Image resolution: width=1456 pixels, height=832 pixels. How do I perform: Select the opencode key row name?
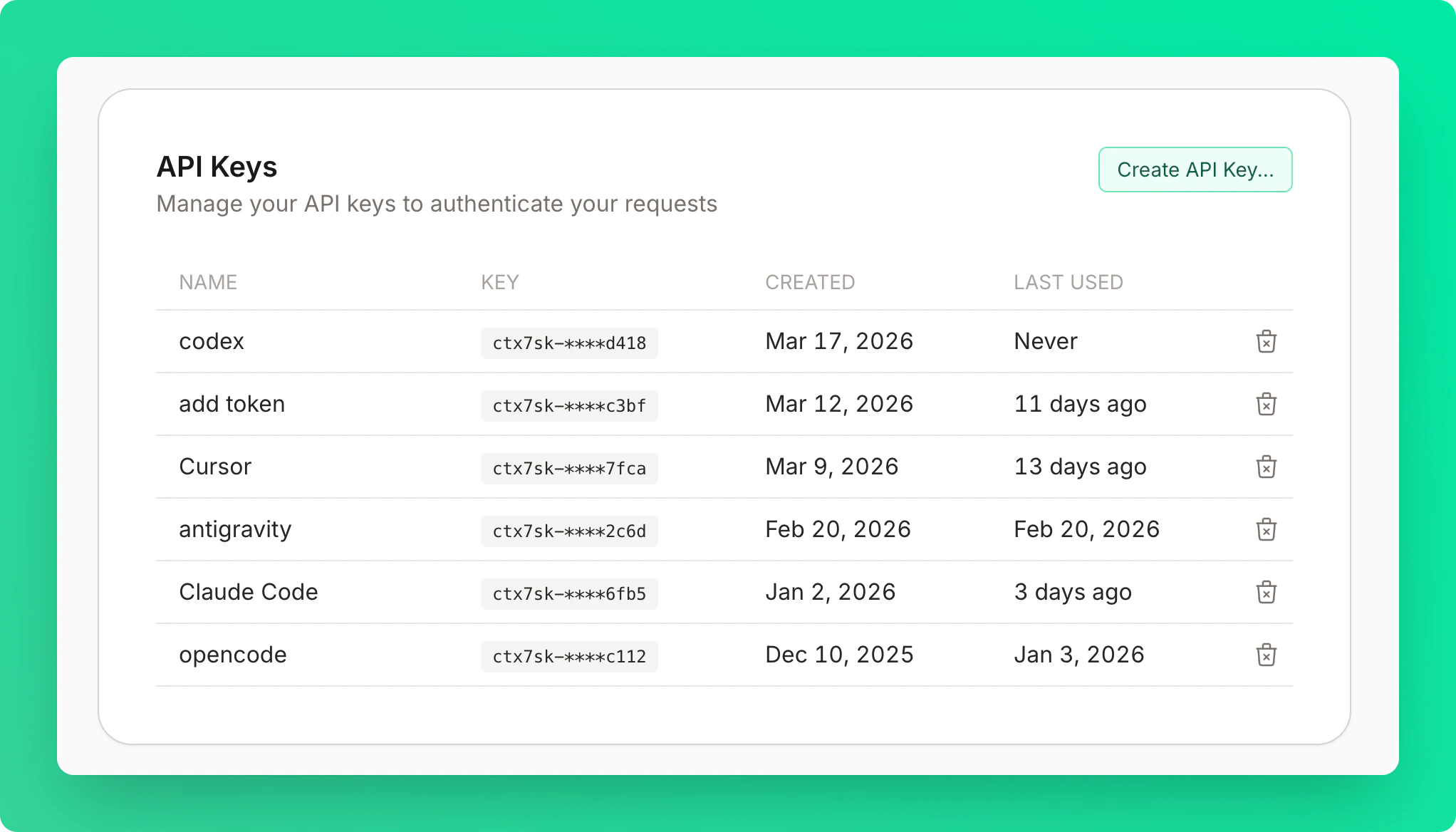point(233,655)
